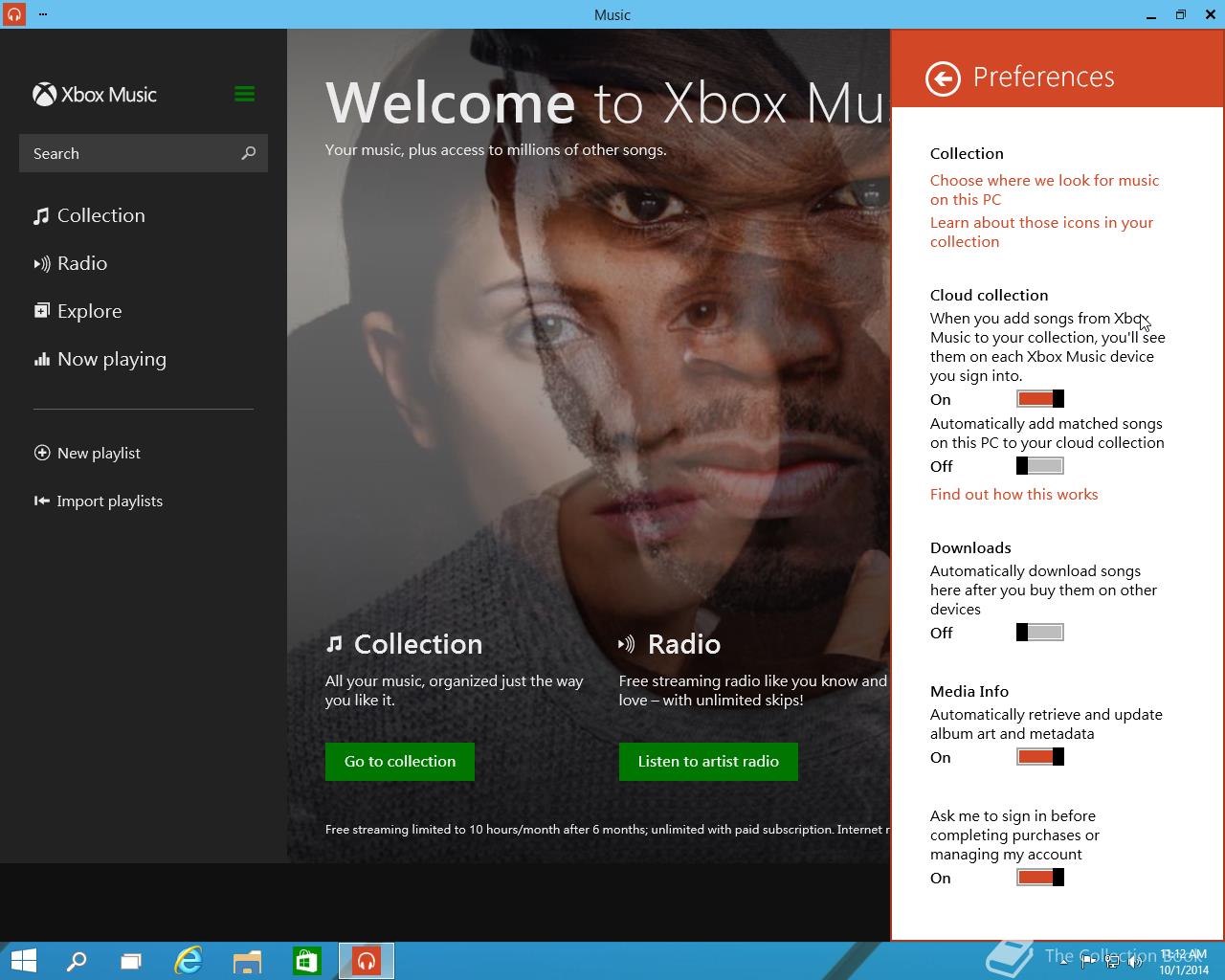This screenshot has width=1225, height=980.
Task: Click the Preferences back arrow icon
Action: [x=943, y=78]
